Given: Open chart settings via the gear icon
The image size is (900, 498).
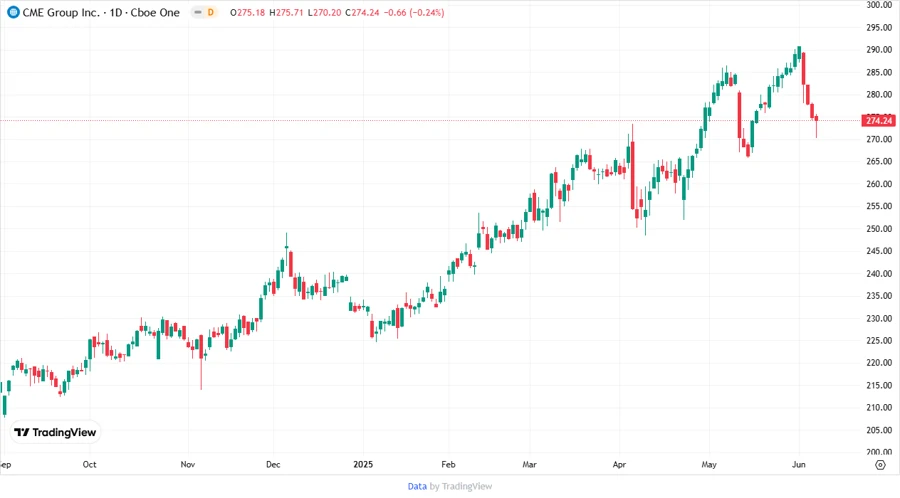Looking at the screenshot, I should pos(880,465).
